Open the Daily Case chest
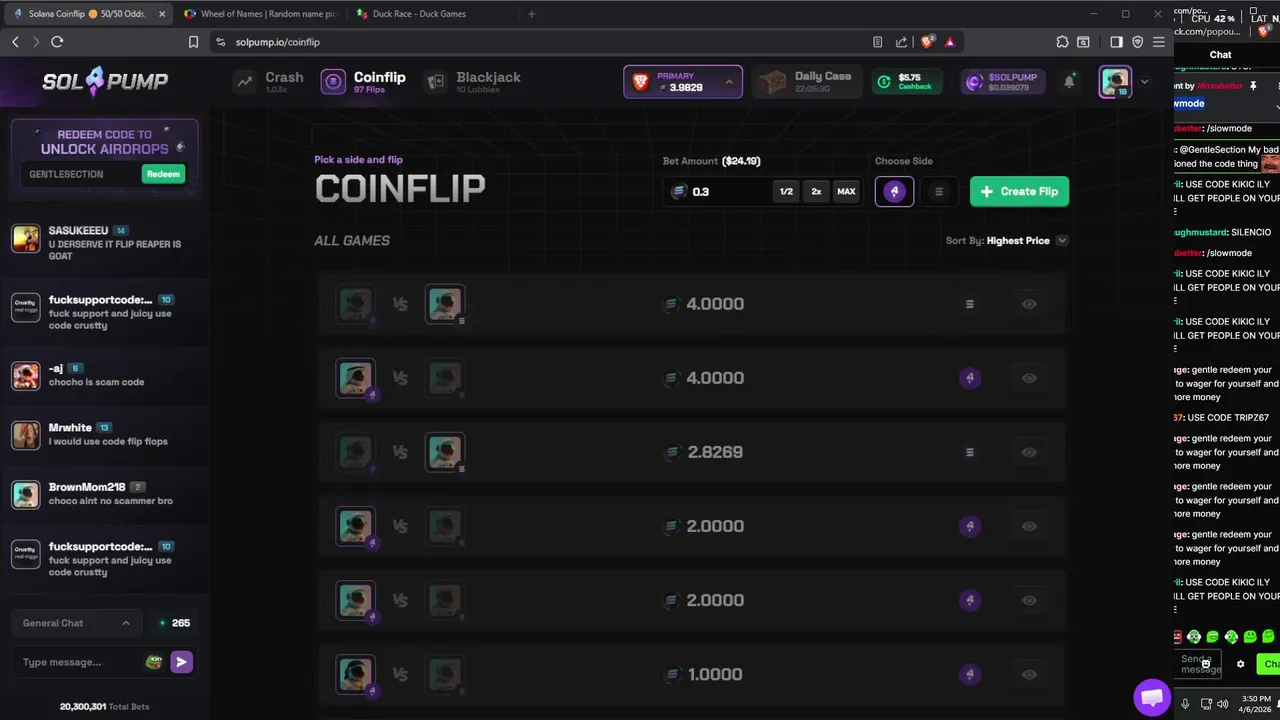The height and width of the screenshot is (720, 1280). 804,82
